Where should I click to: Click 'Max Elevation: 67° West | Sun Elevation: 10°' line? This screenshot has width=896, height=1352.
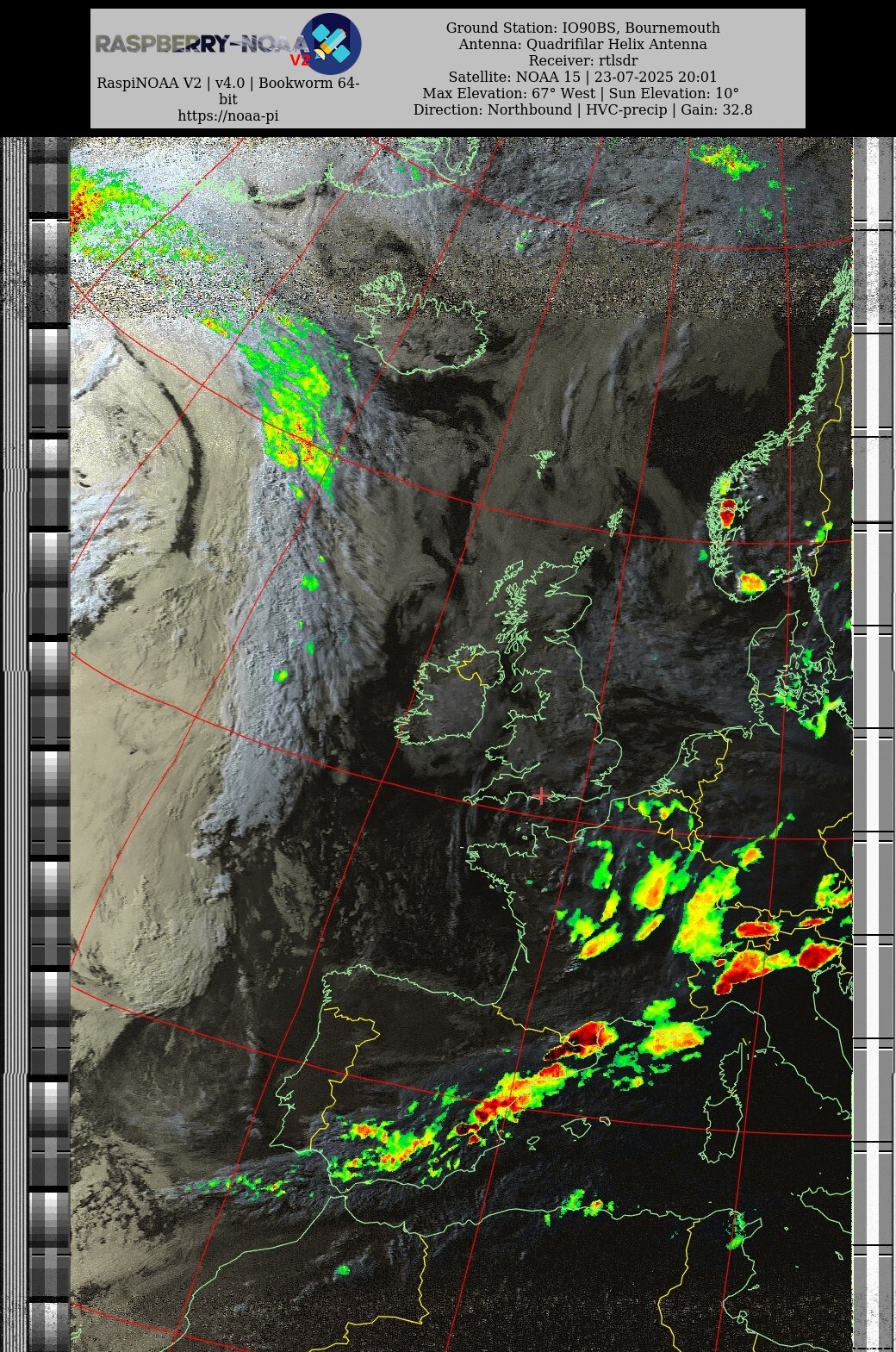coord(581,93)
